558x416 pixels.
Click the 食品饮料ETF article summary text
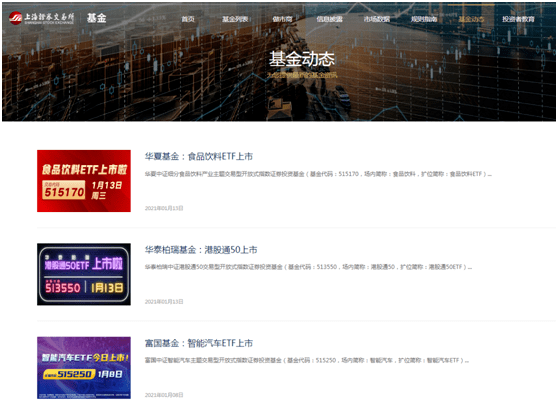pos(318,174)
